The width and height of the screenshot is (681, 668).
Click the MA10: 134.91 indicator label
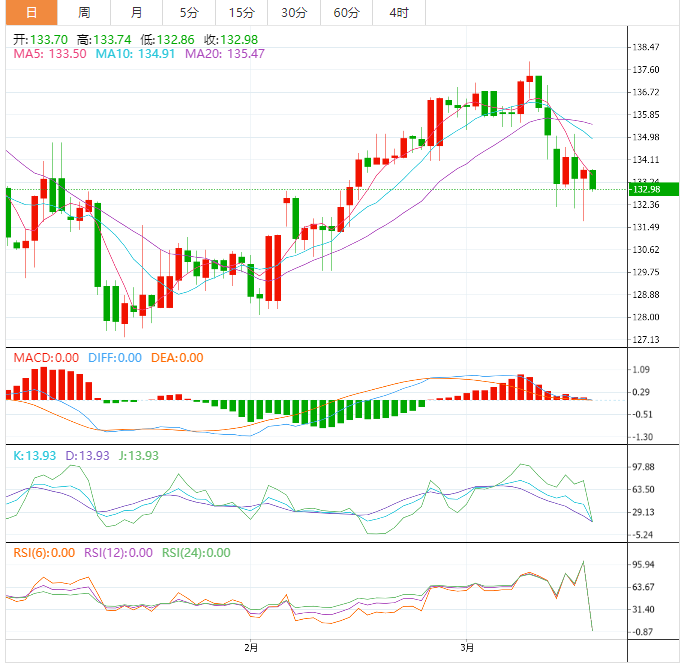point(135,54)
